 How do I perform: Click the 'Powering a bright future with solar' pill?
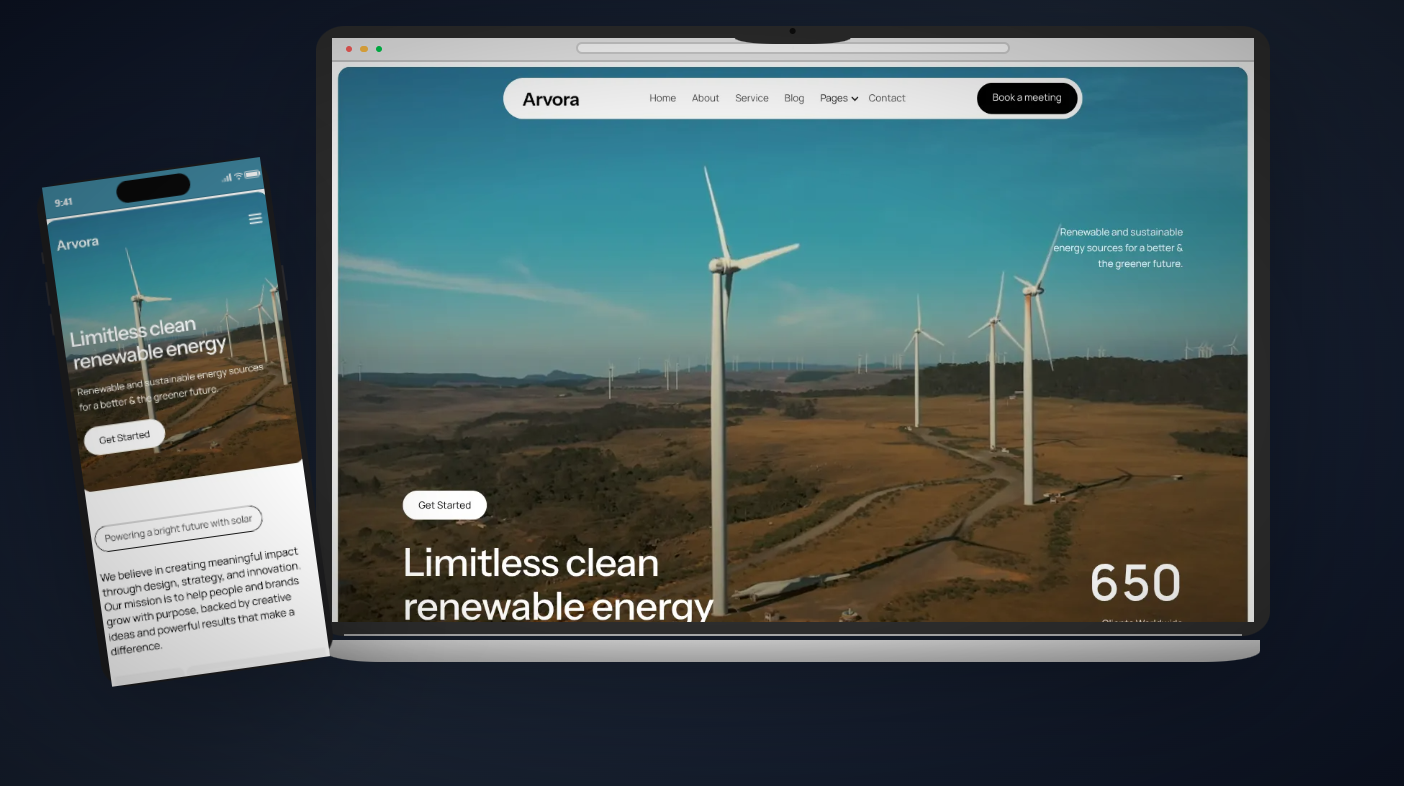point(178,528)
